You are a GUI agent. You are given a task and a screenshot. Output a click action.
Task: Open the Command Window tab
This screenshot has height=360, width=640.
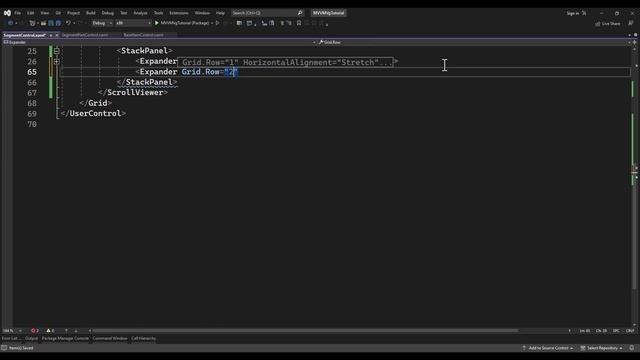coord(110,338)
